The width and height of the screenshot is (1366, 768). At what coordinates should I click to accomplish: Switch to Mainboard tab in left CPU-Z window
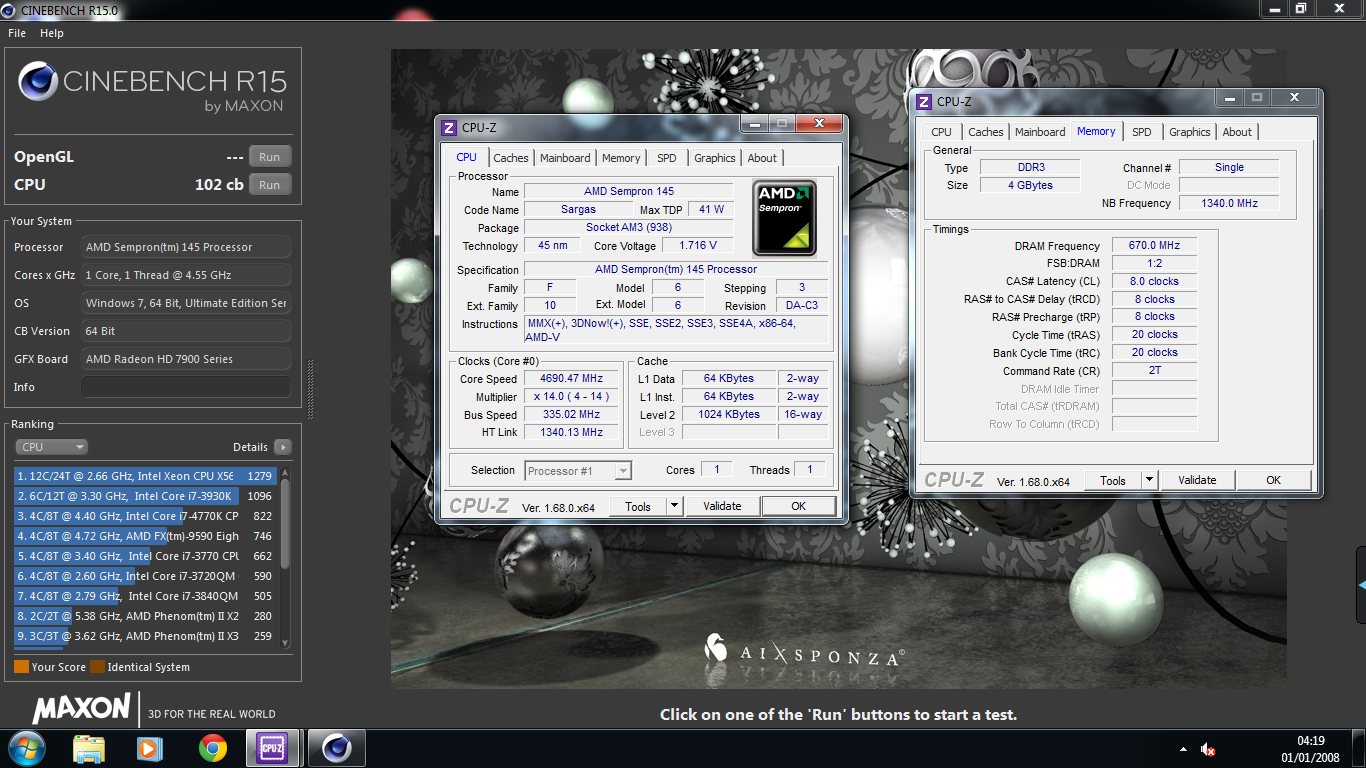click(x=565, y=158)
